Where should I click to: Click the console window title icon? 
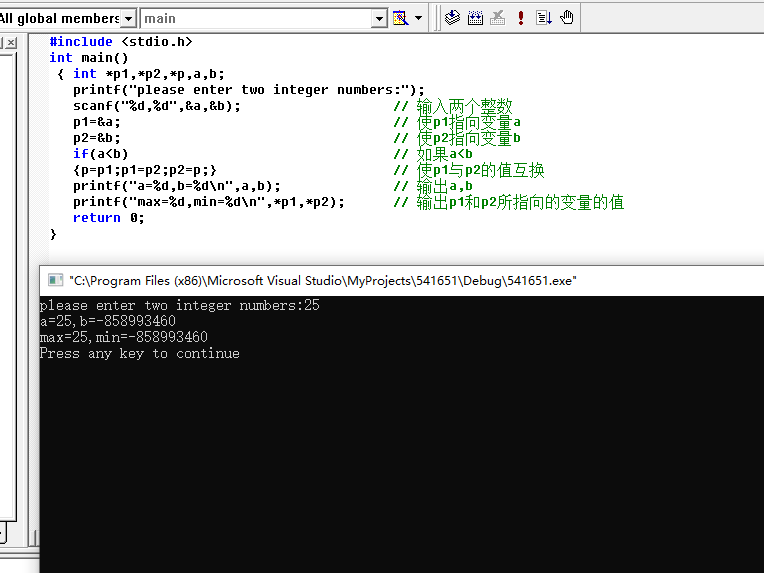56,280
